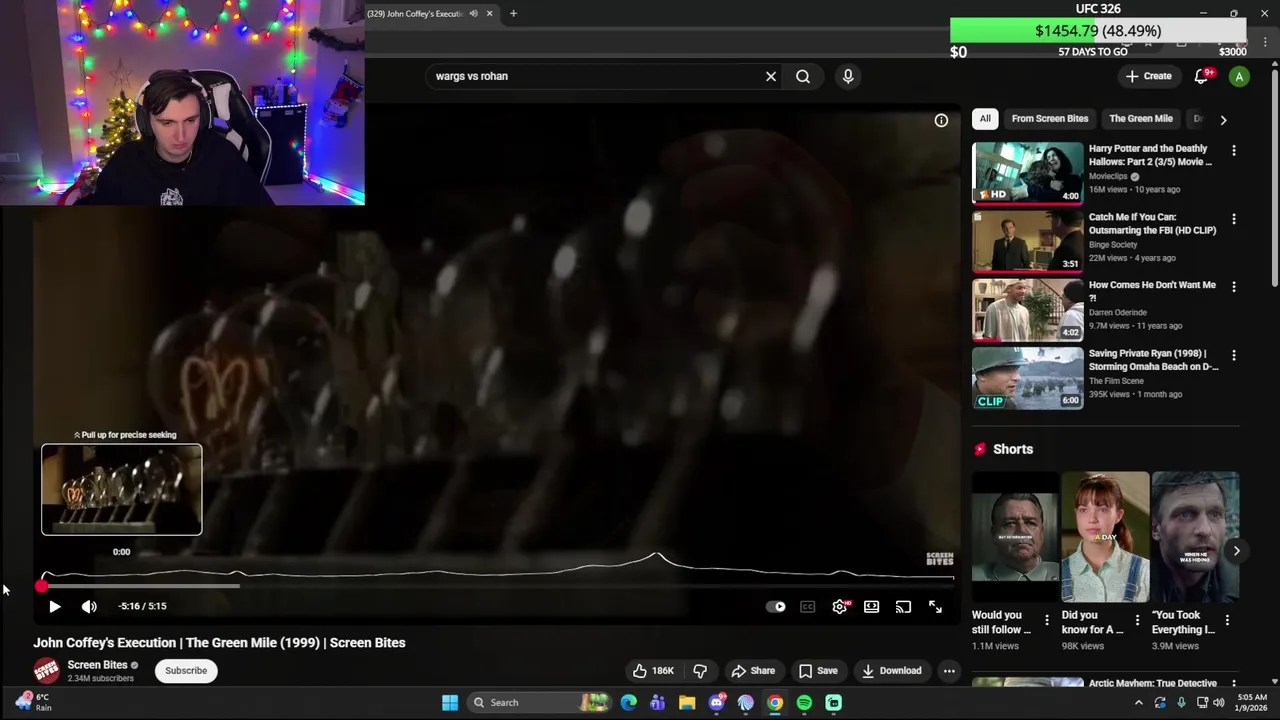This screenshot has height=720, width=1280.
Task: Download the video
Action: [892, 671]
